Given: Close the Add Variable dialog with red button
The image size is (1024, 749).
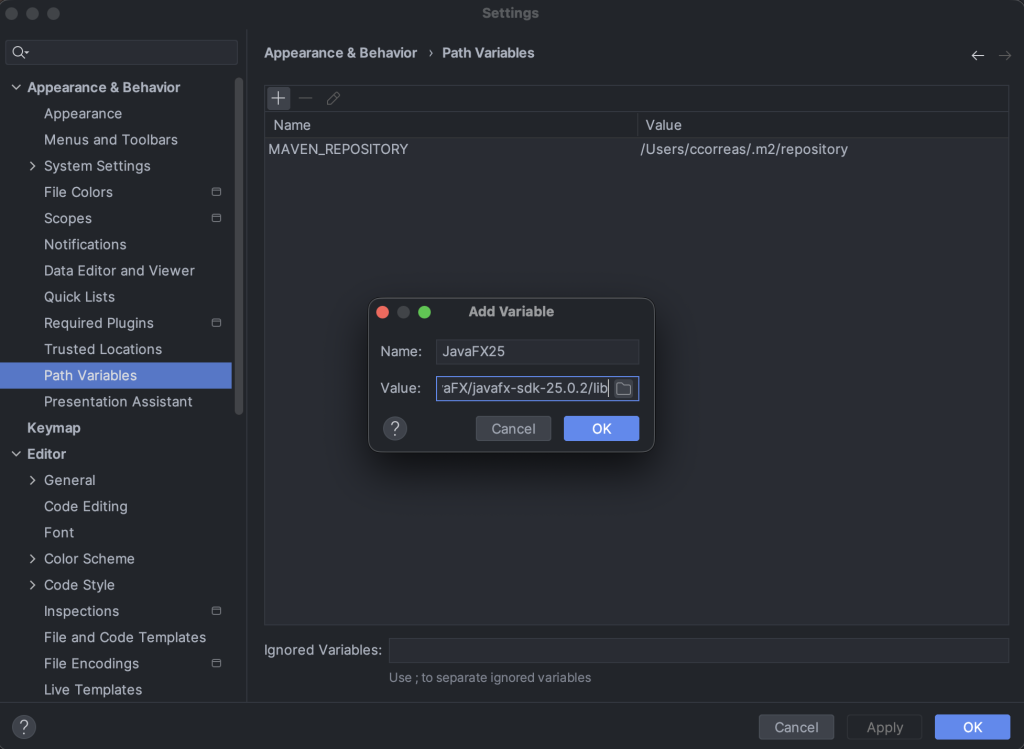Looking at the screenshot, I should pyautogui.click(x=383, y=312).
